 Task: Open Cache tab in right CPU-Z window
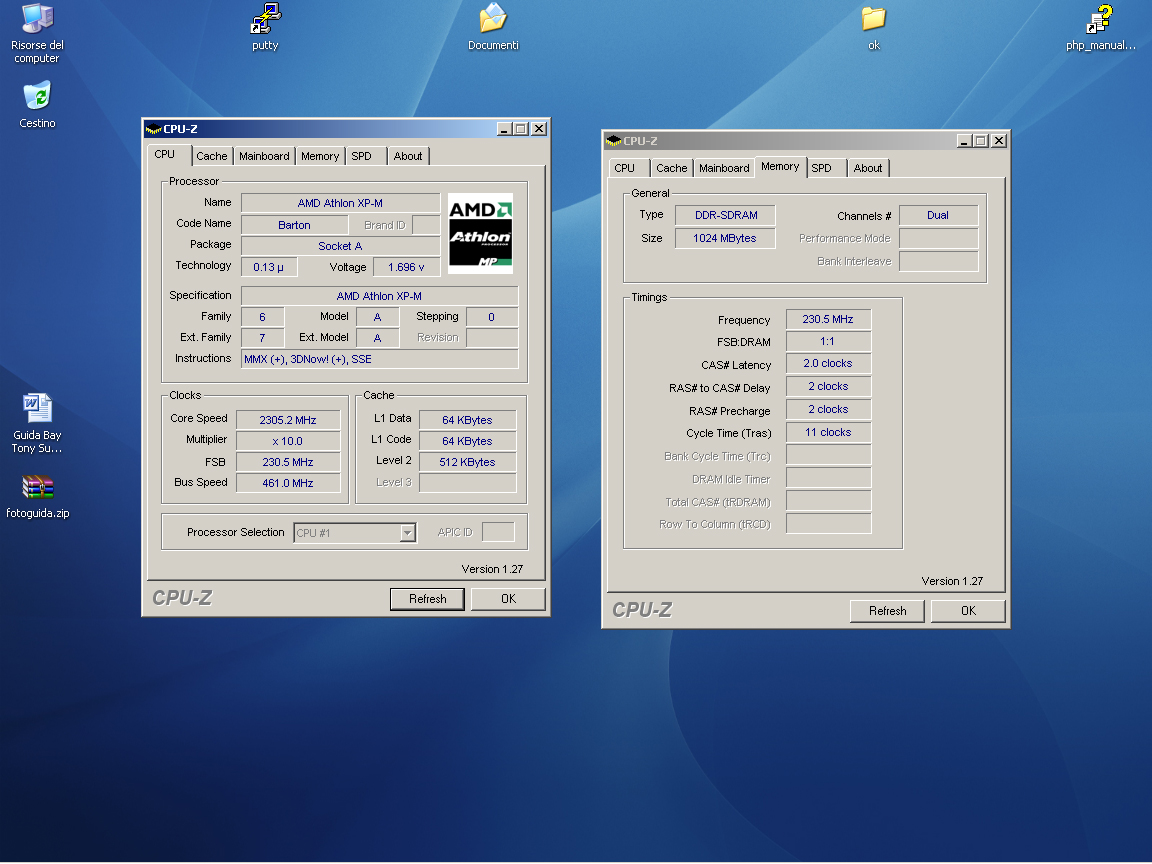[x=672, y=168]
